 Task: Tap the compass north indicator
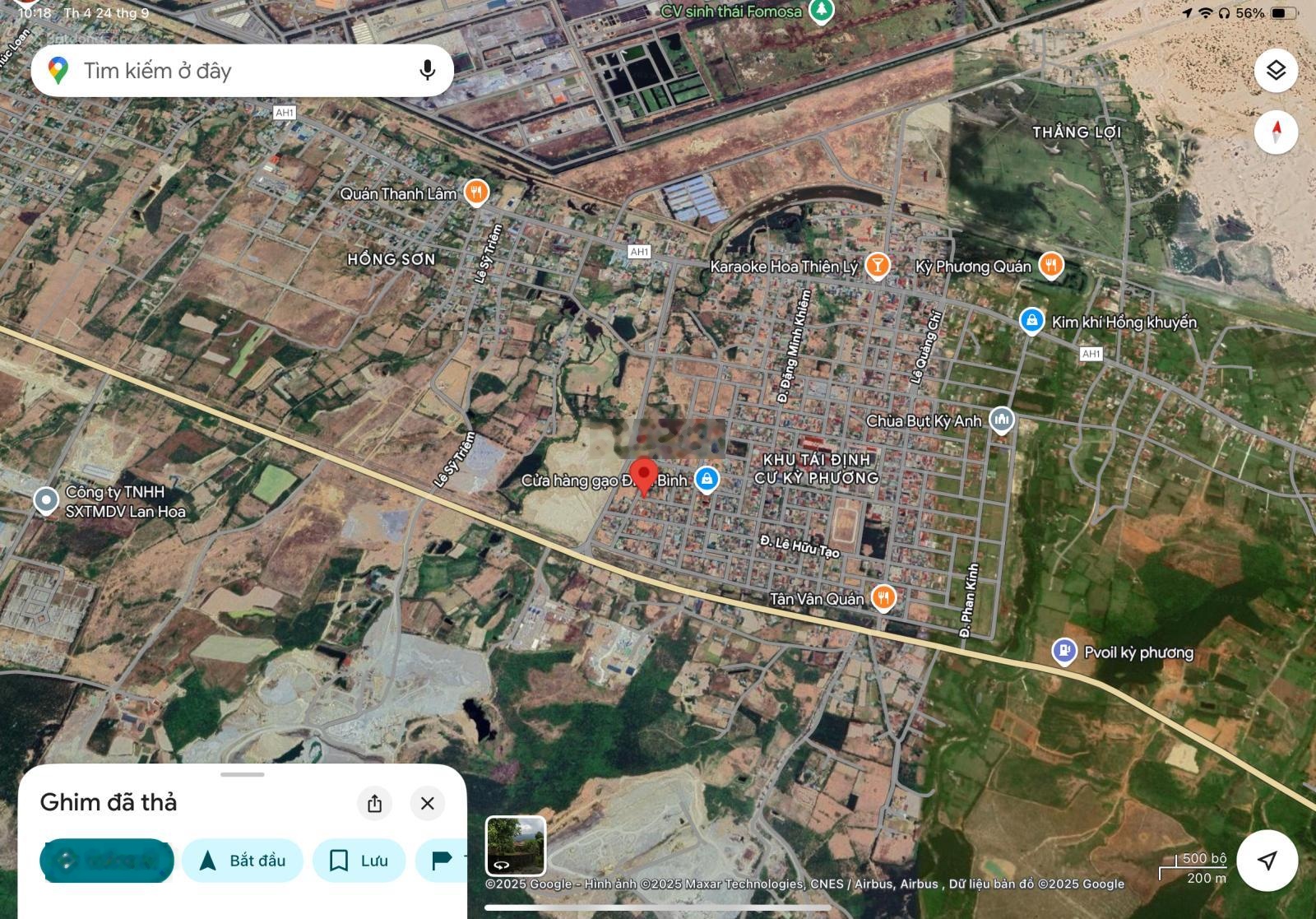[1276, 132]
